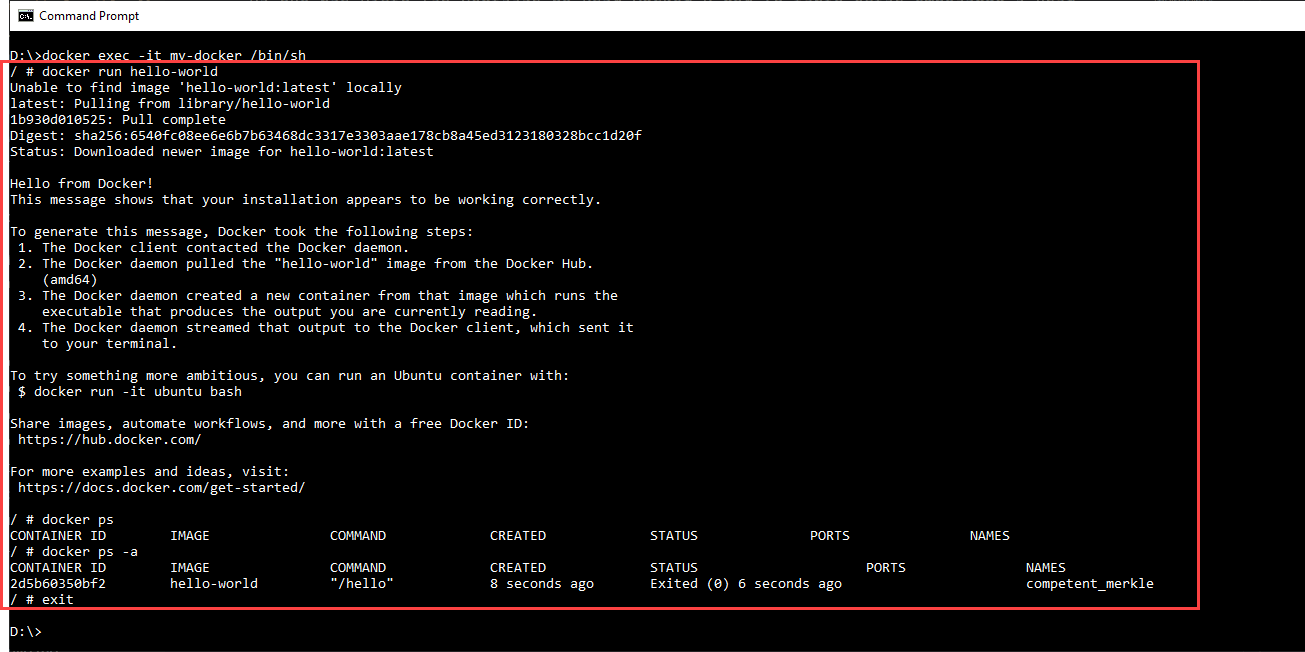
Task: Click the "1b930d010525: Pull complete" line
Action: (x=118, y=119)
